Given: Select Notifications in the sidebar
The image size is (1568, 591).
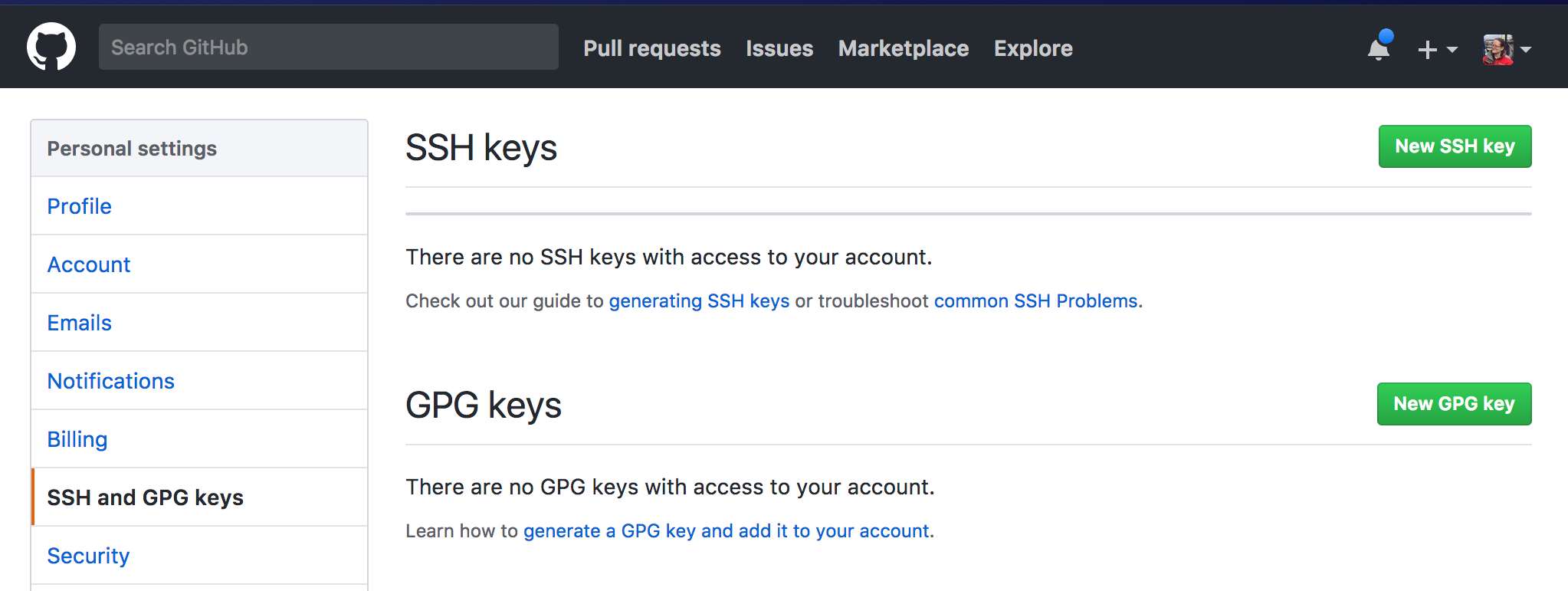Looking at the screenshot, I should 199,381.
